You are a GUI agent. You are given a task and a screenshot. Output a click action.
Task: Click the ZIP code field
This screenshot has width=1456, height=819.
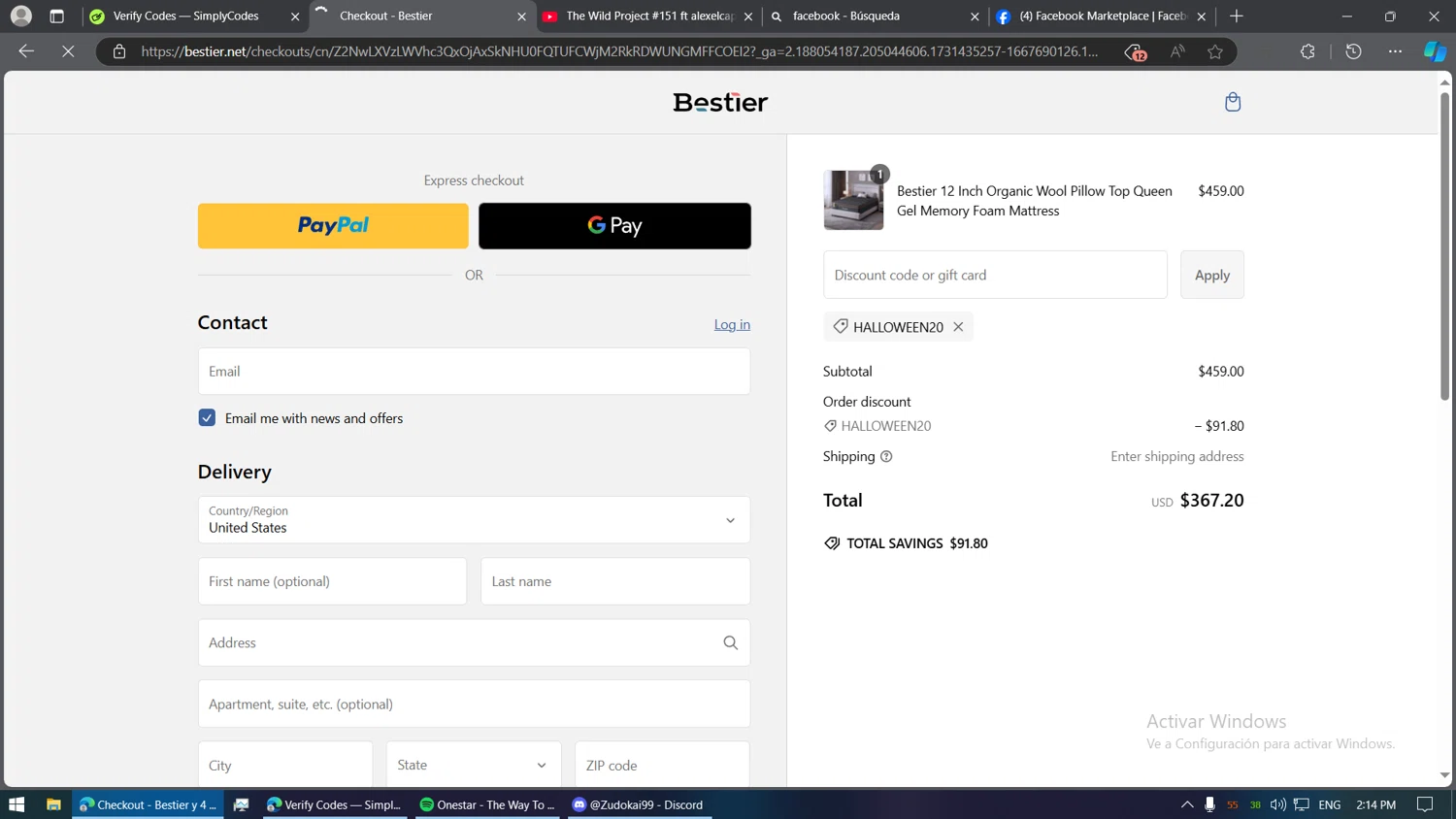point(662,765)
